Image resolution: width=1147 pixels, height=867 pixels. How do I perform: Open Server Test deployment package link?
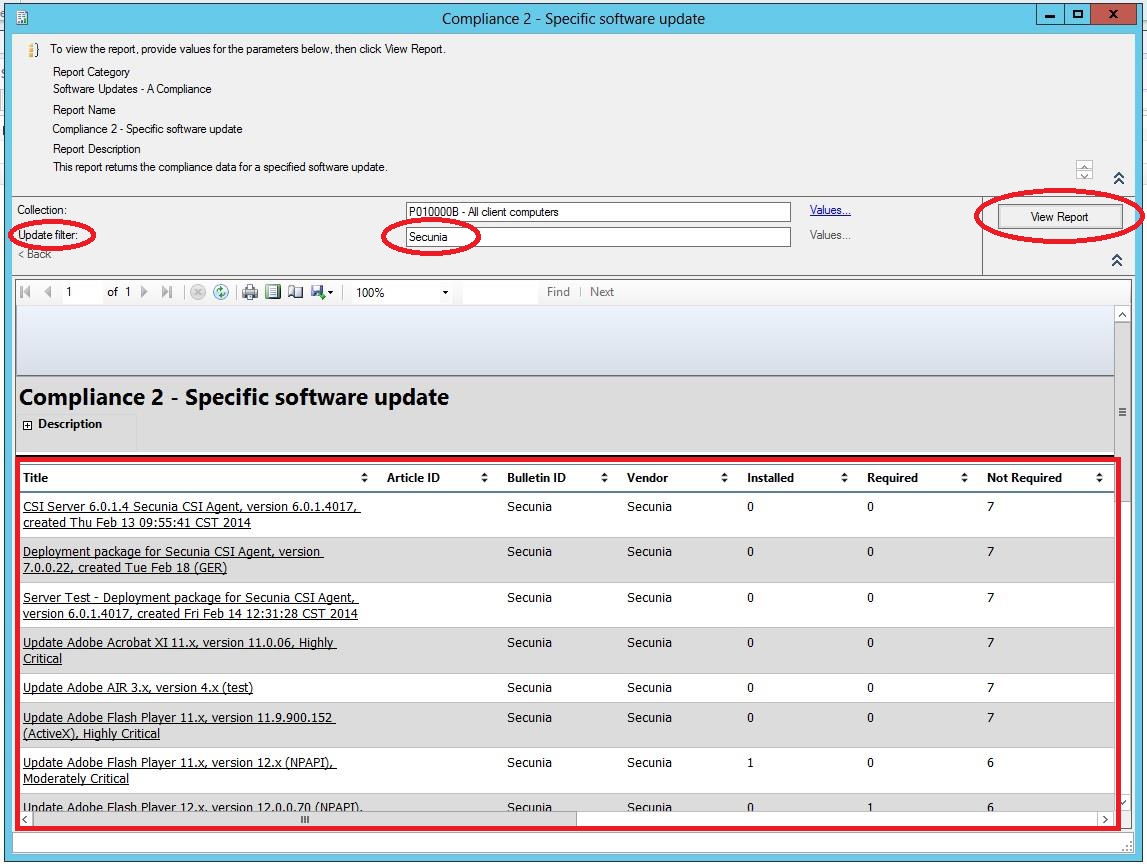click(x=190, y=606)
